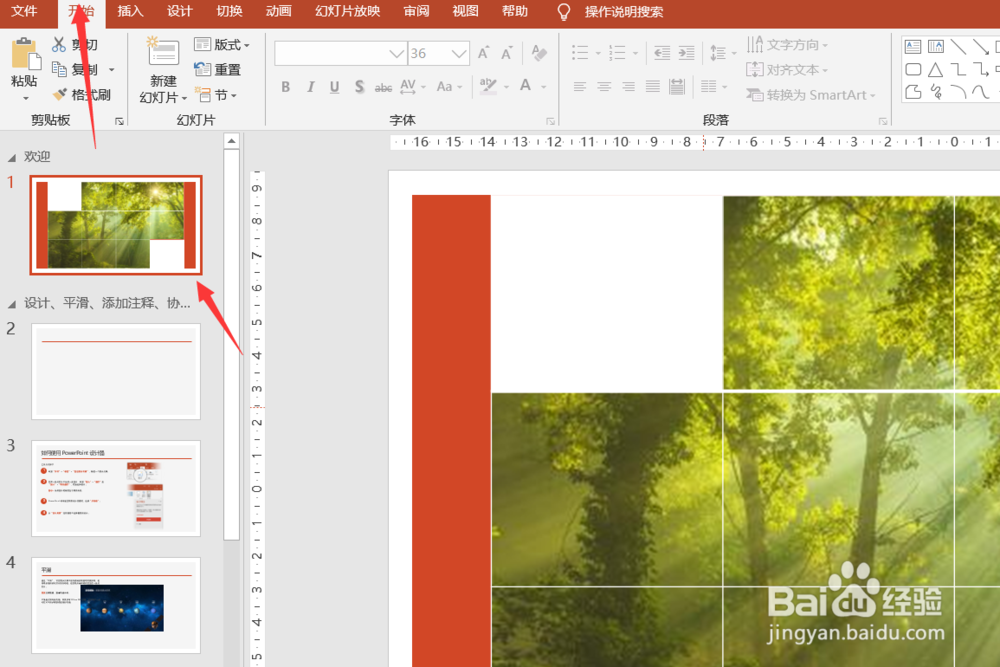Align text right
The width and height of the screenshot is (1000, 667).
(x=628, y=87)
